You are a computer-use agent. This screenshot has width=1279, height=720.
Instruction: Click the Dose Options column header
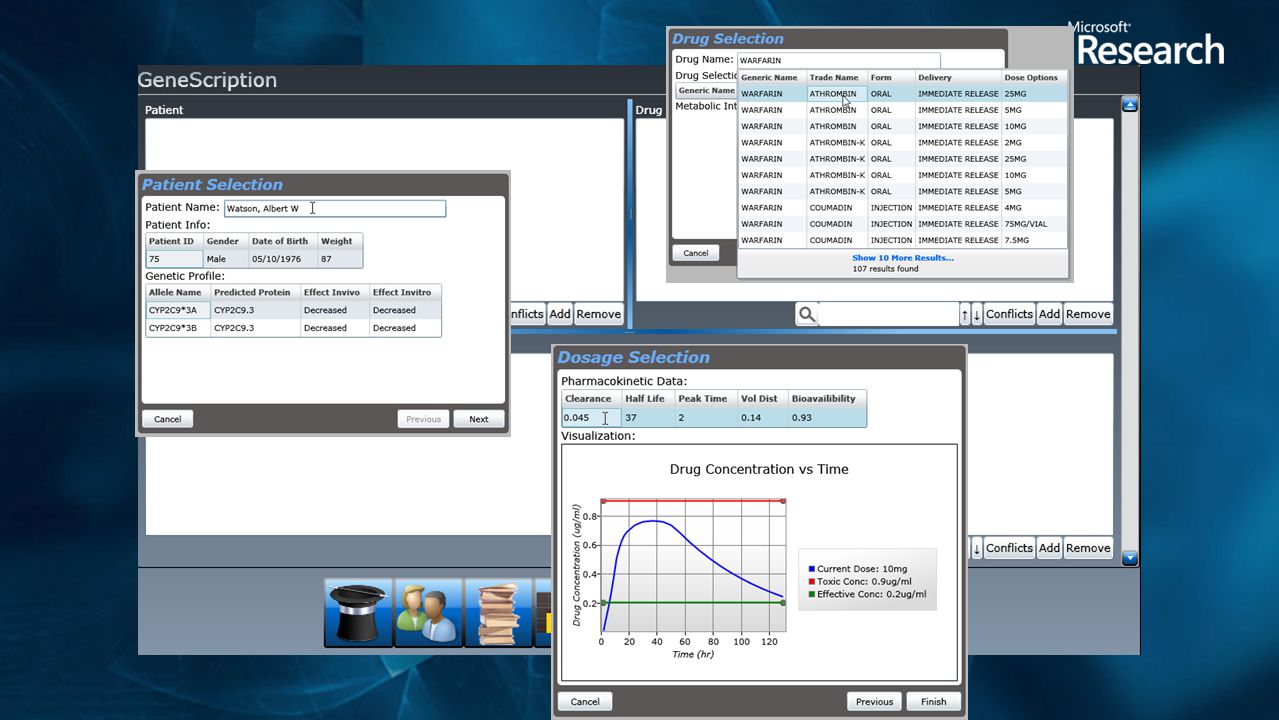[1034, 77]
